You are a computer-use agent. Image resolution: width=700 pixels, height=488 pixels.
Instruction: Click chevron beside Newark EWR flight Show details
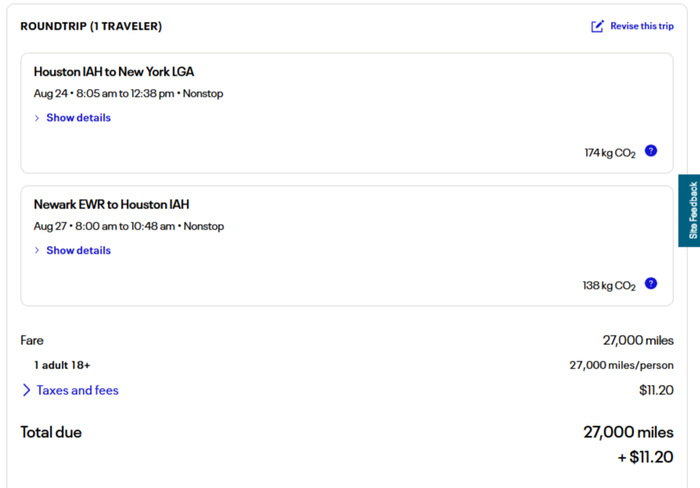[x=37, y=250]
